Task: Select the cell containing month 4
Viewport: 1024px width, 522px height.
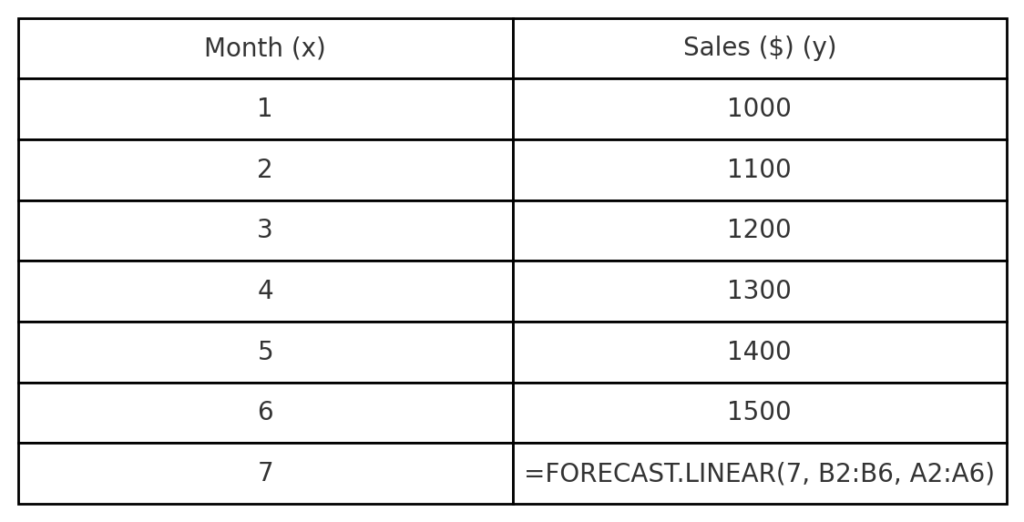Action: (x=265, y=291)
